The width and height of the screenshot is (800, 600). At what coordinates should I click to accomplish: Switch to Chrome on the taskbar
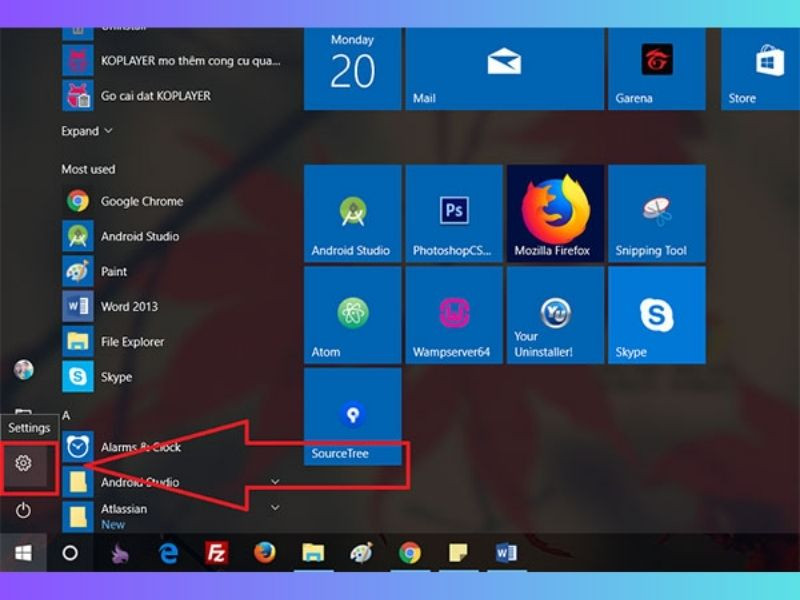(410, 553)
